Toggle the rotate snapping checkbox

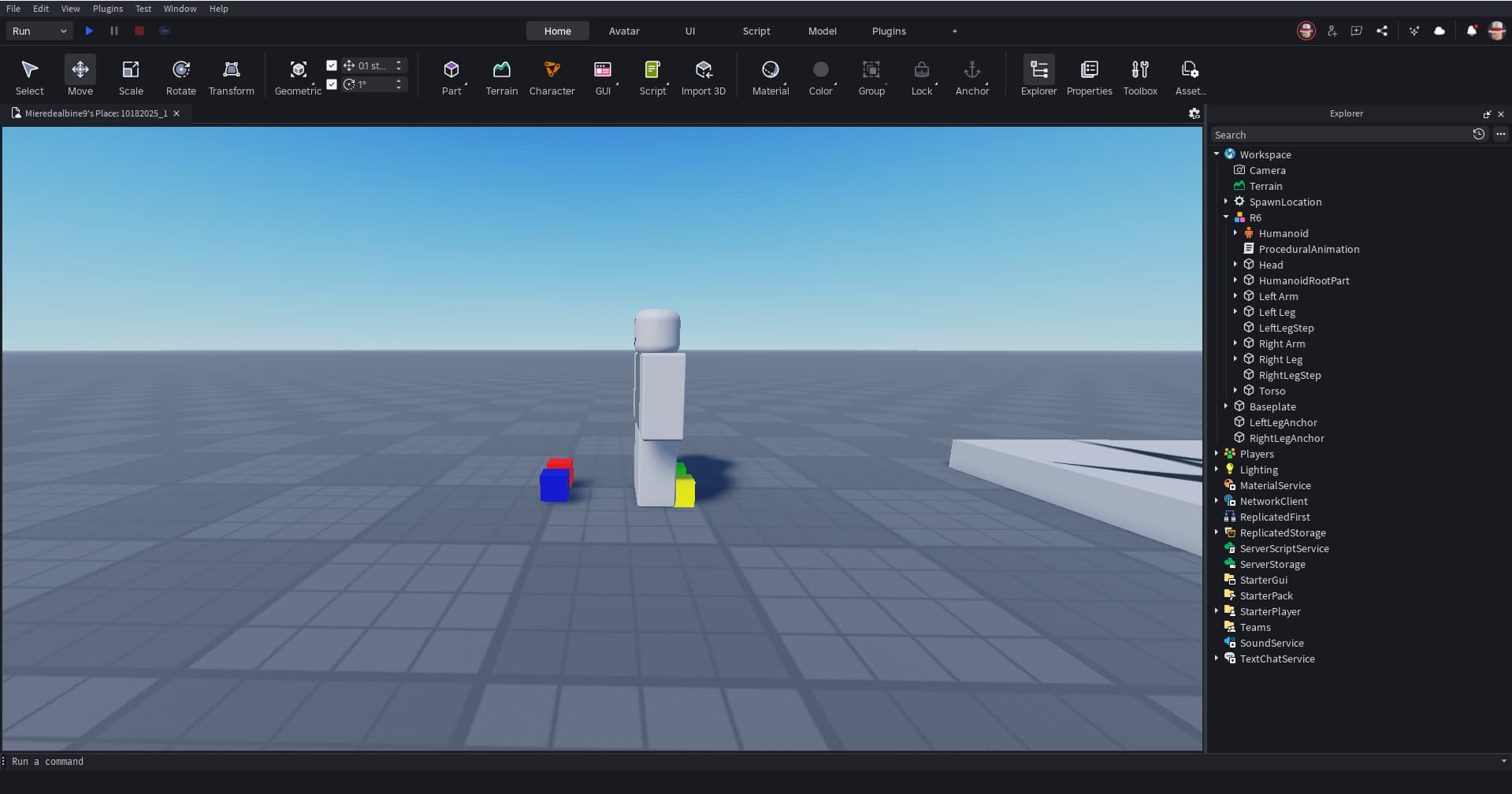pos(332,84)
